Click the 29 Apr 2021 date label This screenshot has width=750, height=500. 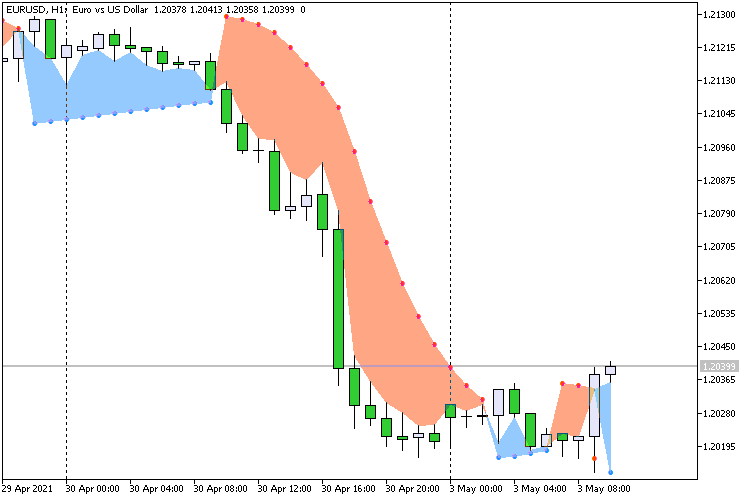click(x=27, y=489)
